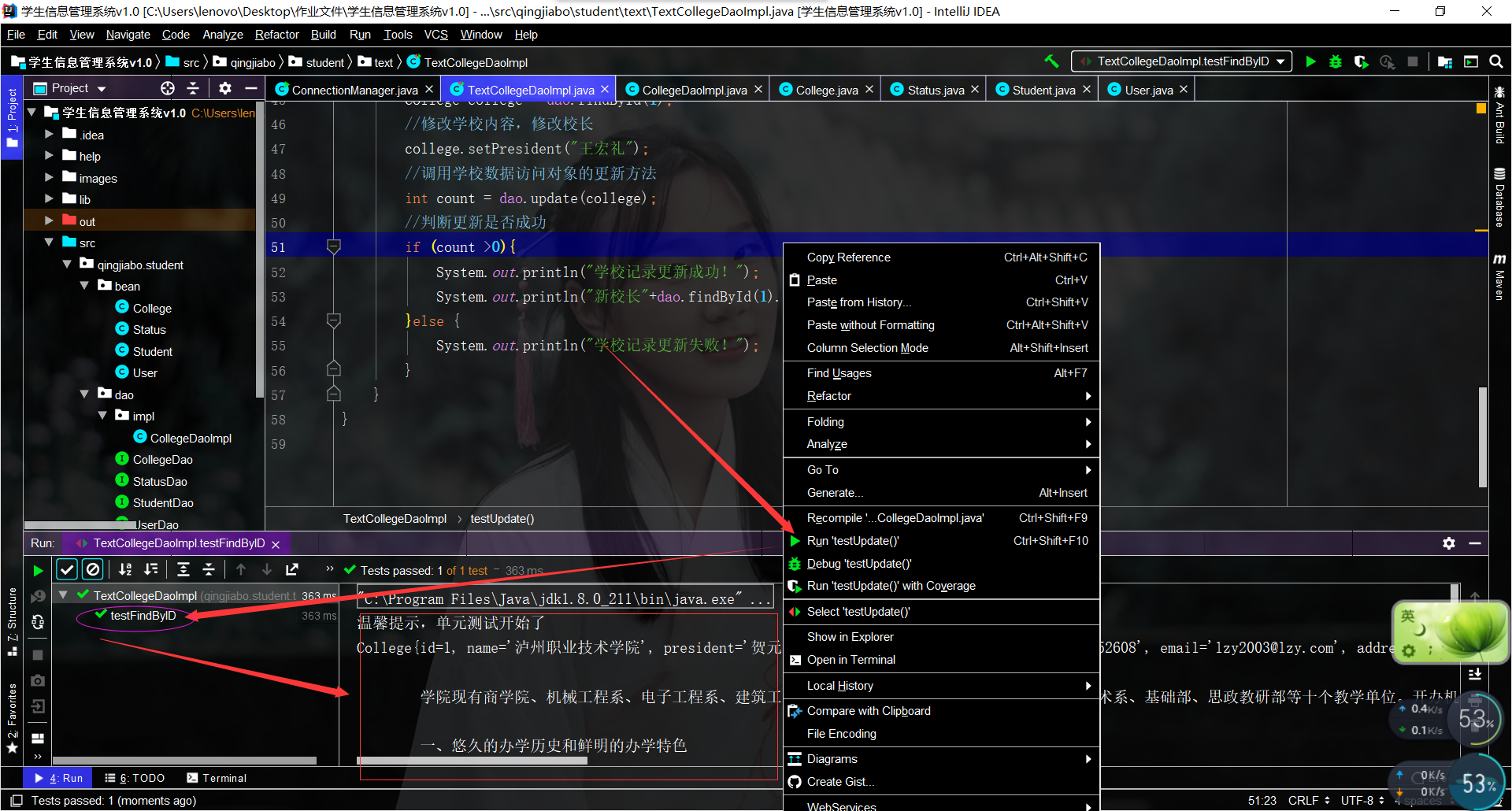Expand the .idea folder
Screen dimensions: 1512x811
(x=49, y=135)
